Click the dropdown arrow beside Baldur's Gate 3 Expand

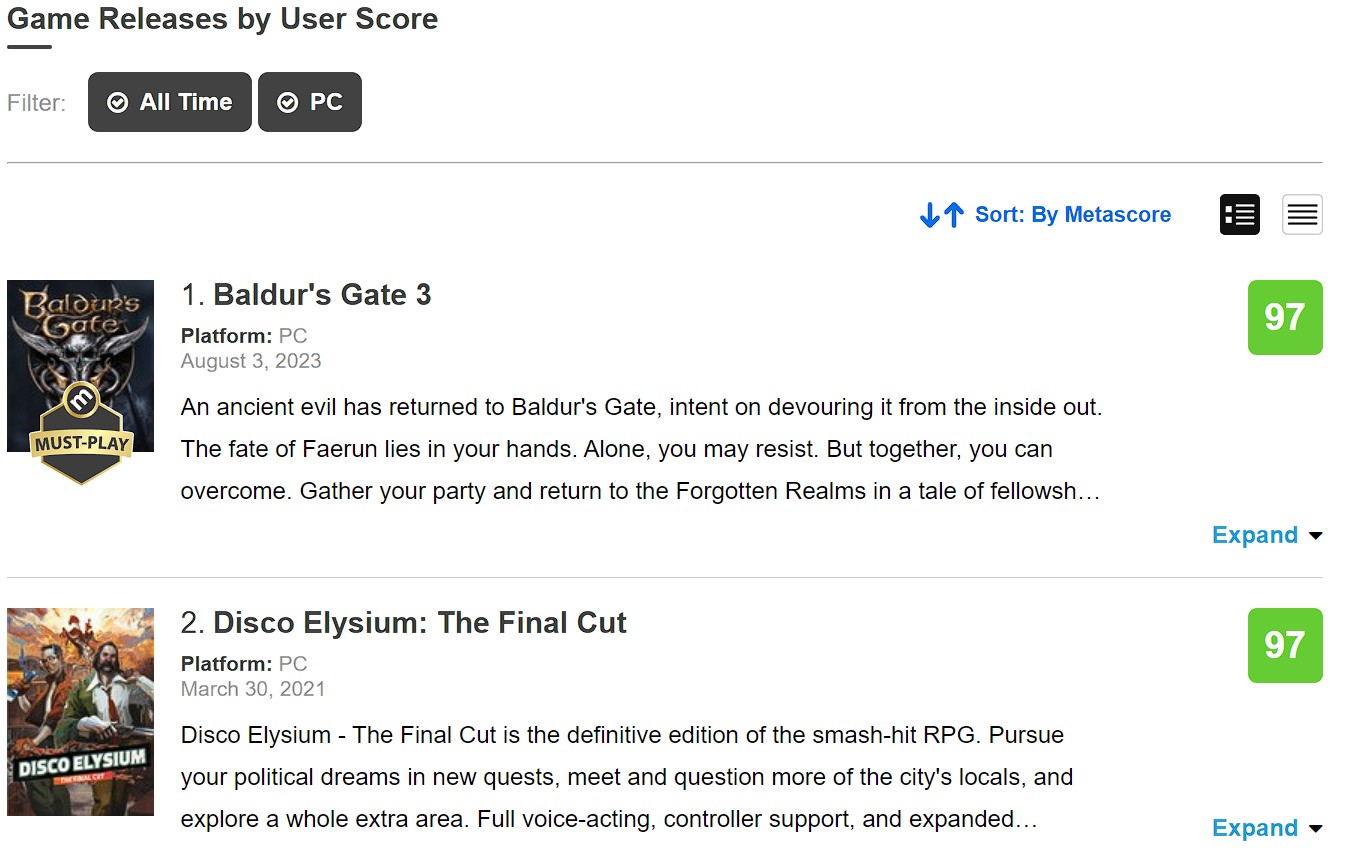click(x=1315, y=536)
